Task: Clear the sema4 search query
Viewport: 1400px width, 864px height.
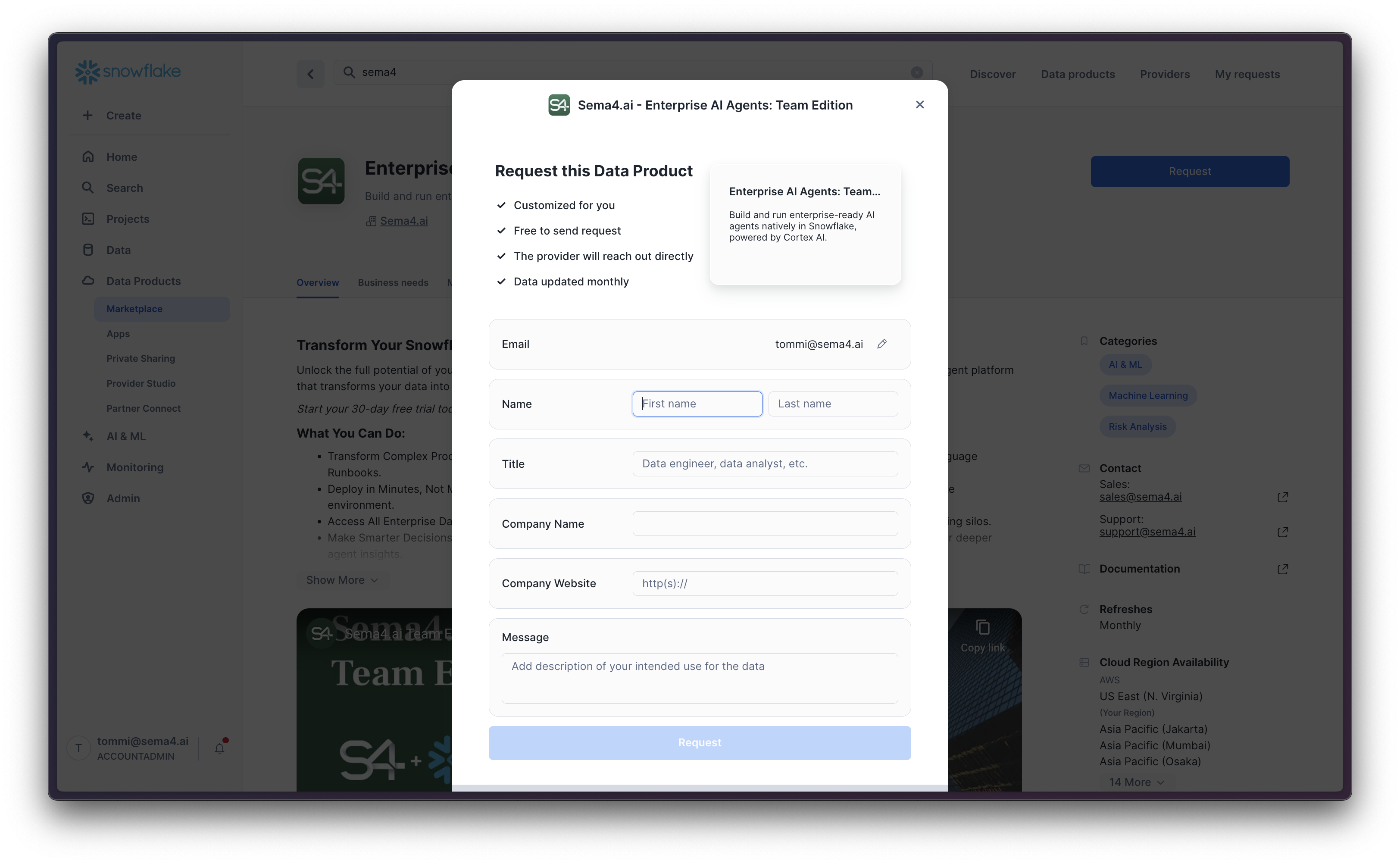Action: [x=916, y=72]
